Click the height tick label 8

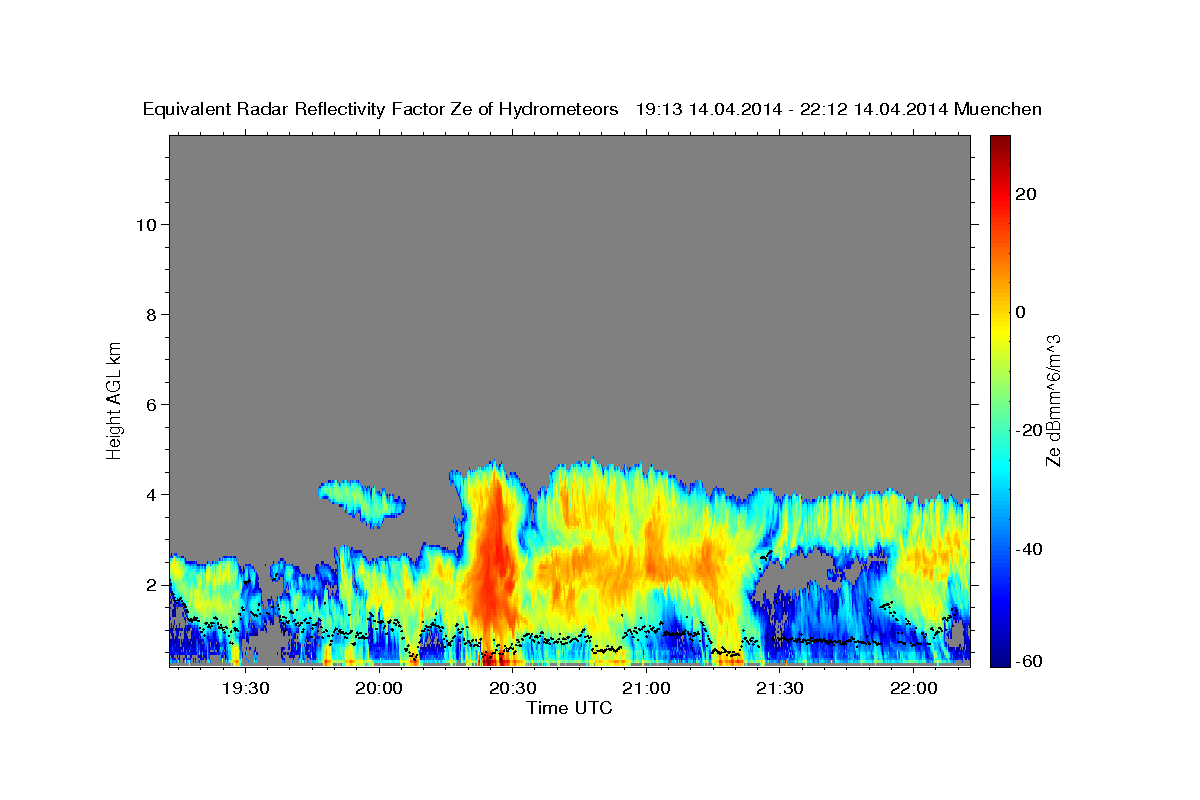pyautogui.click(x=152, y=315)
